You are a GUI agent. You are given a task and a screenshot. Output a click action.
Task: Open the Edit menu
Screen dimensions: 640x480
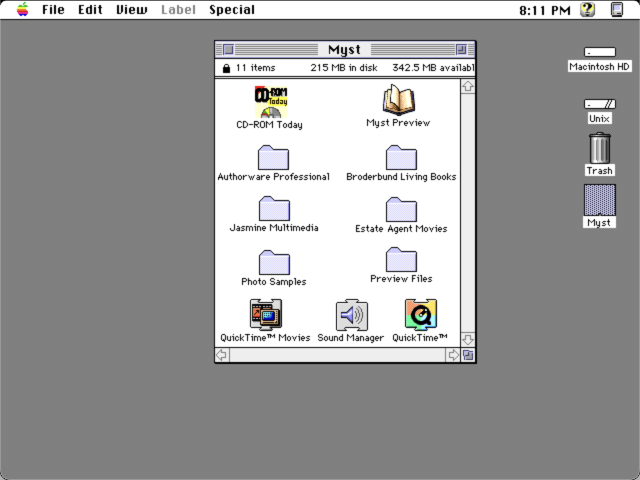[x=90, y=10]
